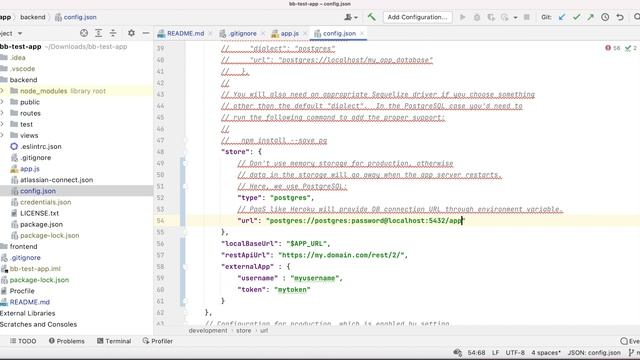
Task: Click the Expand All icon in Project panel
Action: point(98,33)
